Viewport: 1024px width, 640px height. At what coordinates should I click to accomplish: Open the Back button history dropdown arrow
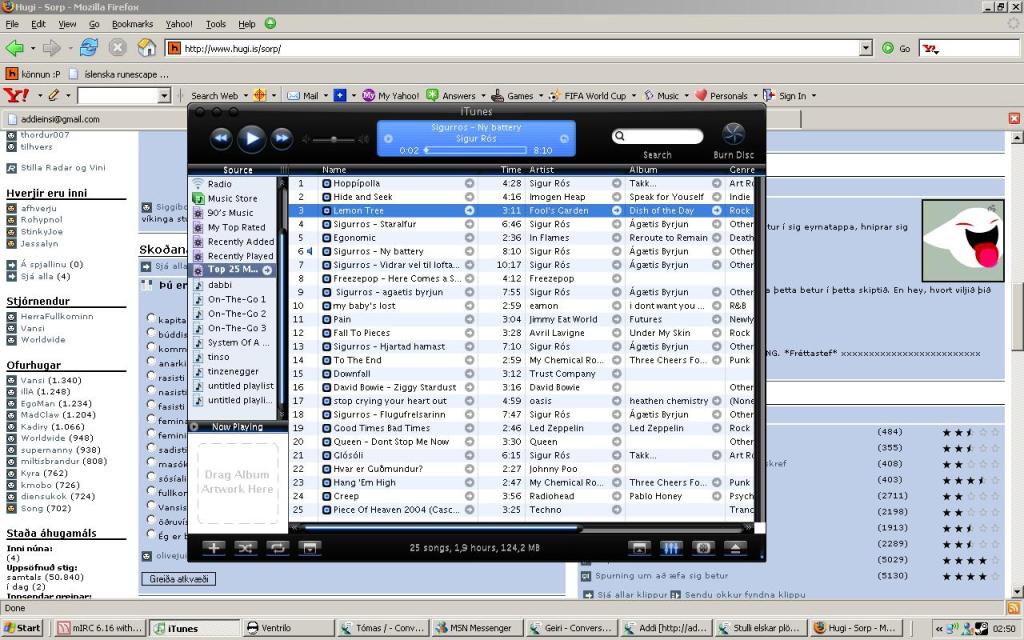(32, 48)
